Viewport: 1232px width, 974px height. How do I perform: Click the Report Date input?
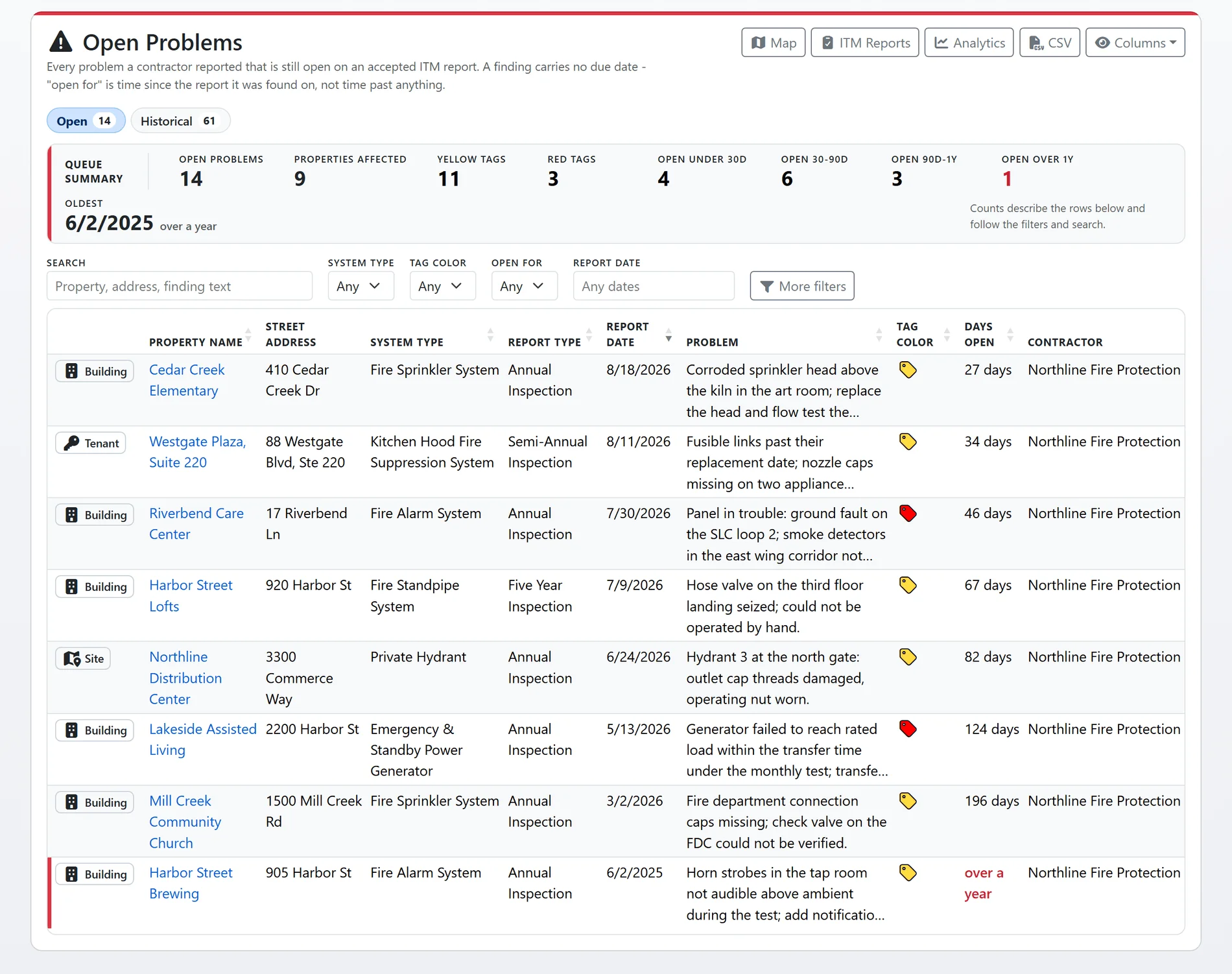click(654, 286)
